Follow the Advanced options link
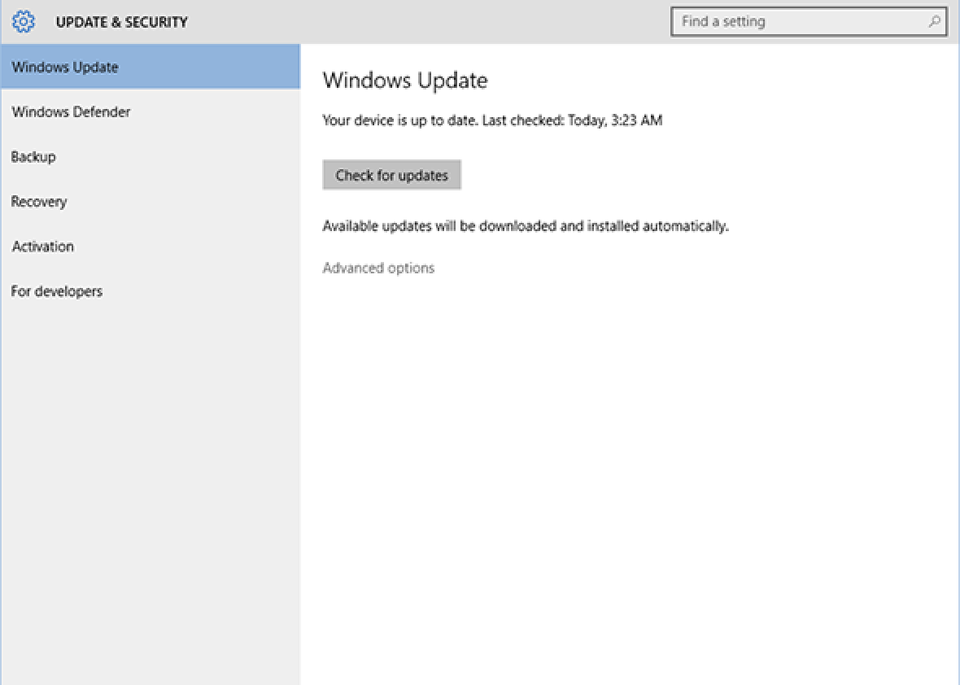Image resolution: width=960 pixels, height=685 pixels. pos(379,268)
